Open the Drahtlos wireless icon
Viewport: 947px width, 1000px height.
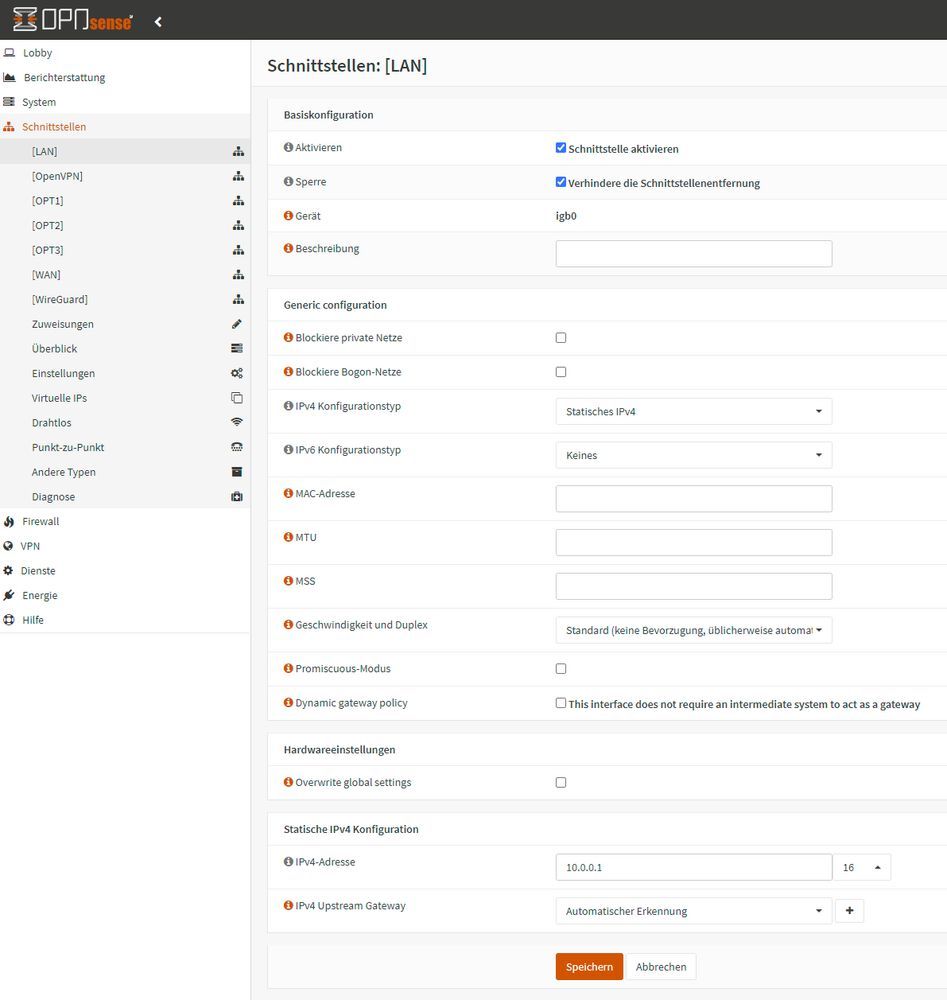tap(237, 422)
